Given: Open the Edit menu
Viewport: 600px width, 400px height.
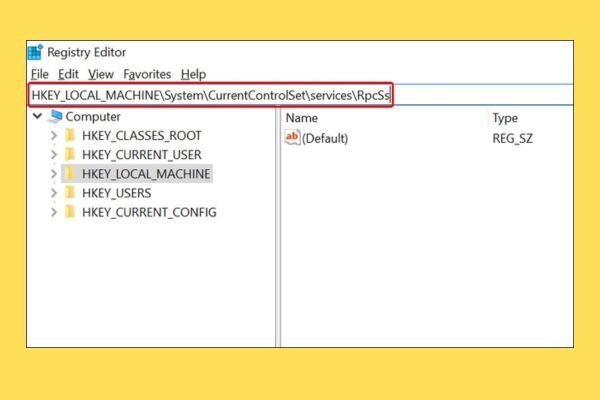Looking at the screenshot, I should (x=68, y=74).
